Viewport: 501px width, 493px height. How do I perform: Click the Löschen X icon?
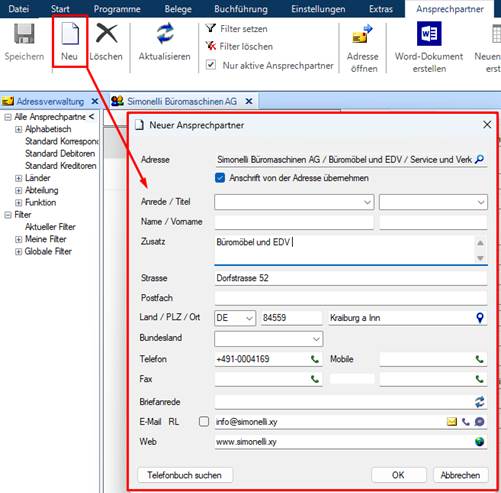(x=106, y=34)
